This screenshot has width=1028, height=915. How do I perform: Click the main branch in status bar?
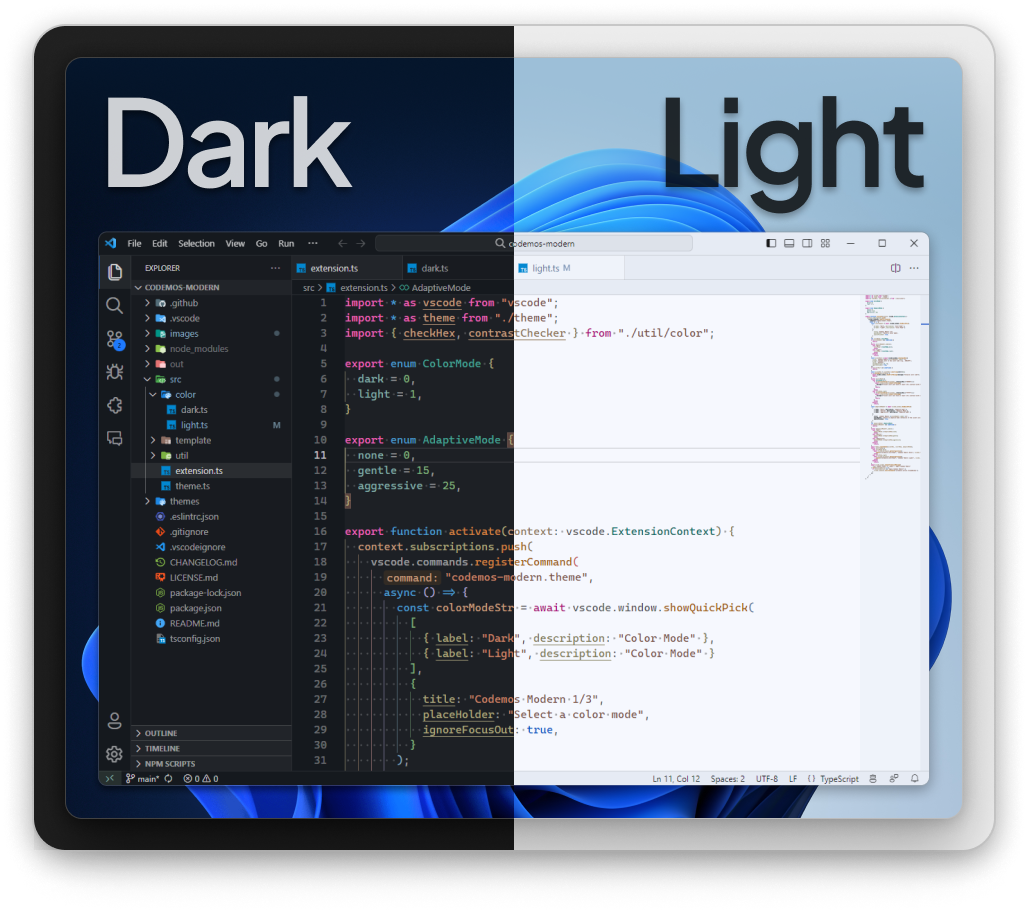pyautogui.click(x=143, y=779)
